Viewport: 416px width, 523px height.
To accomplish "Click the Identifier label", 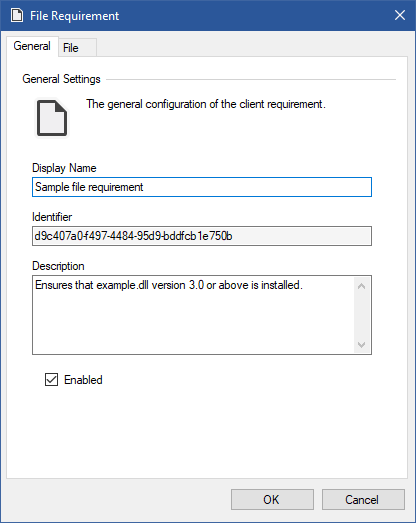I will coord(52,217).
